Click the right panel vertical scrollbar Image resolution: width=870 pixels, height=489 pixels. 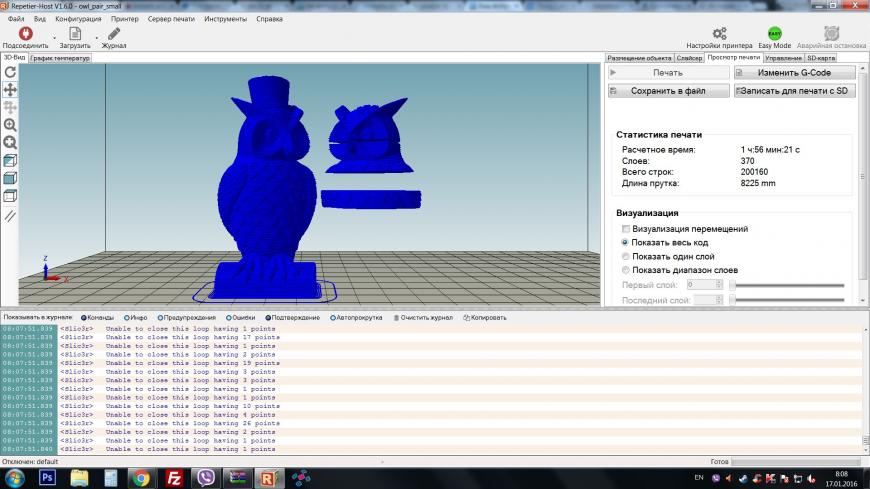862,184
